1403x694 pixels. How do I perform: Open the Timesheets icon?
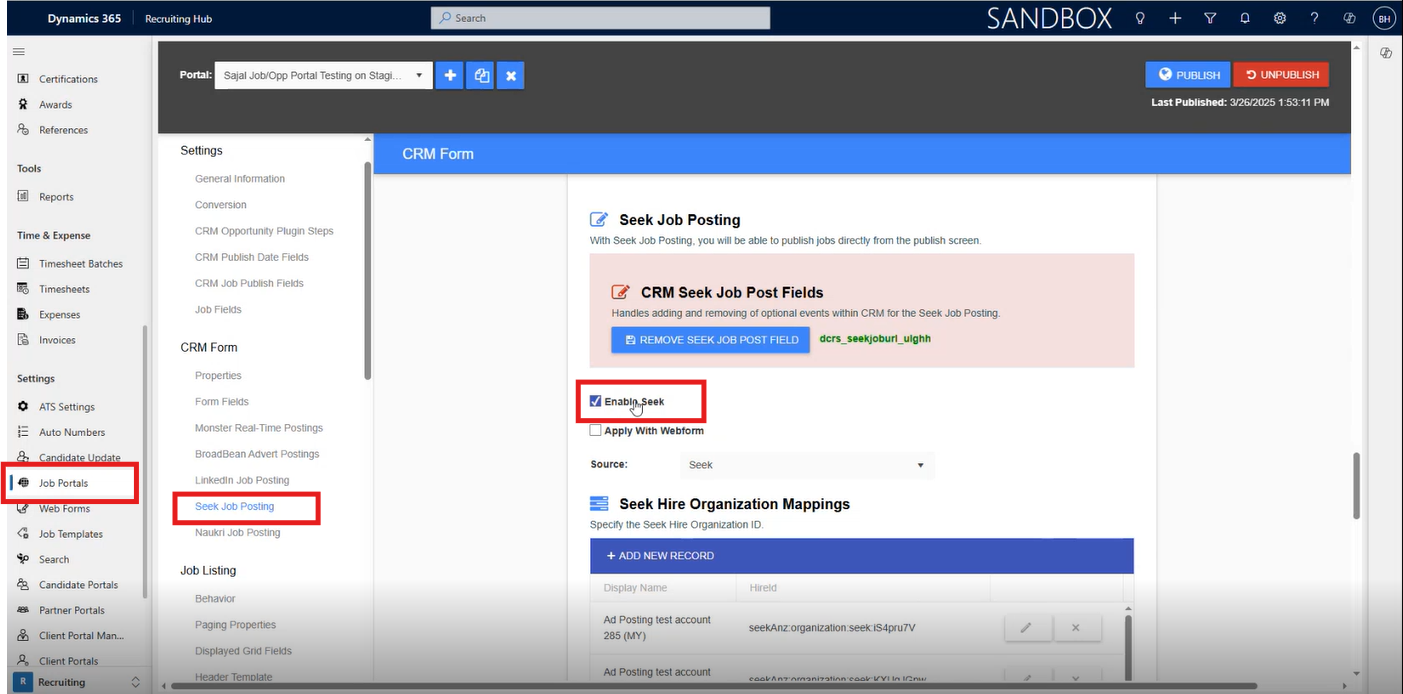[x=23, y=289]
